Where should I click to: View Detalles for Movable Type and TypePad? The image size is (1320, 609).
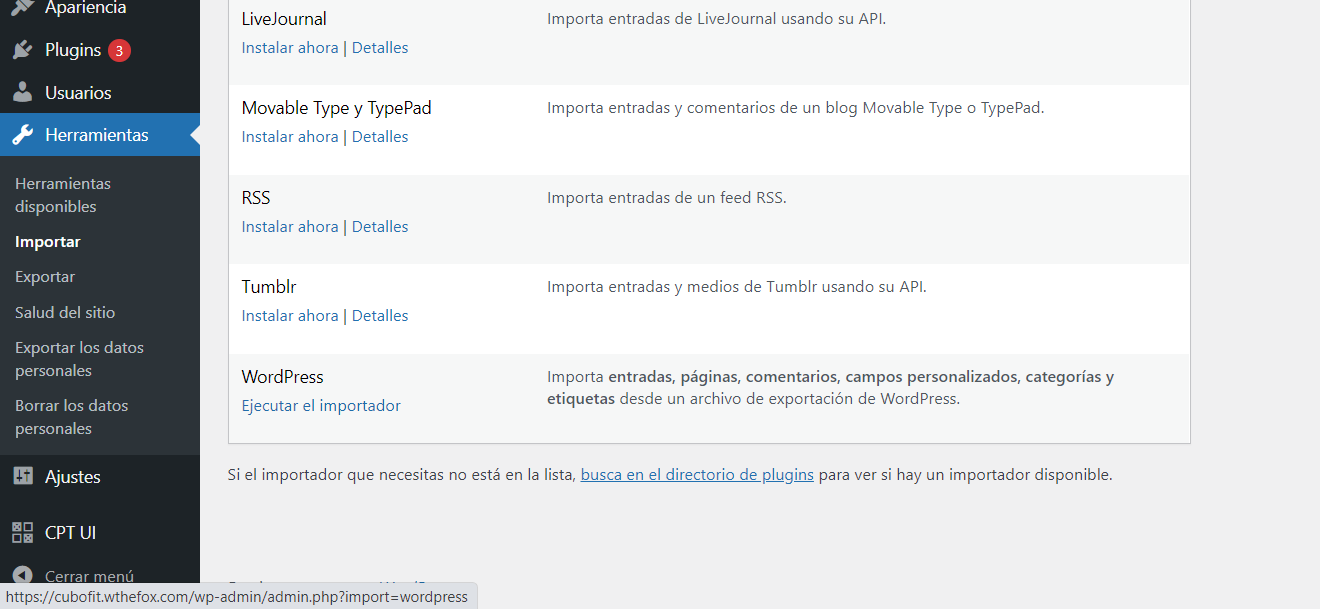click(380, 137)
